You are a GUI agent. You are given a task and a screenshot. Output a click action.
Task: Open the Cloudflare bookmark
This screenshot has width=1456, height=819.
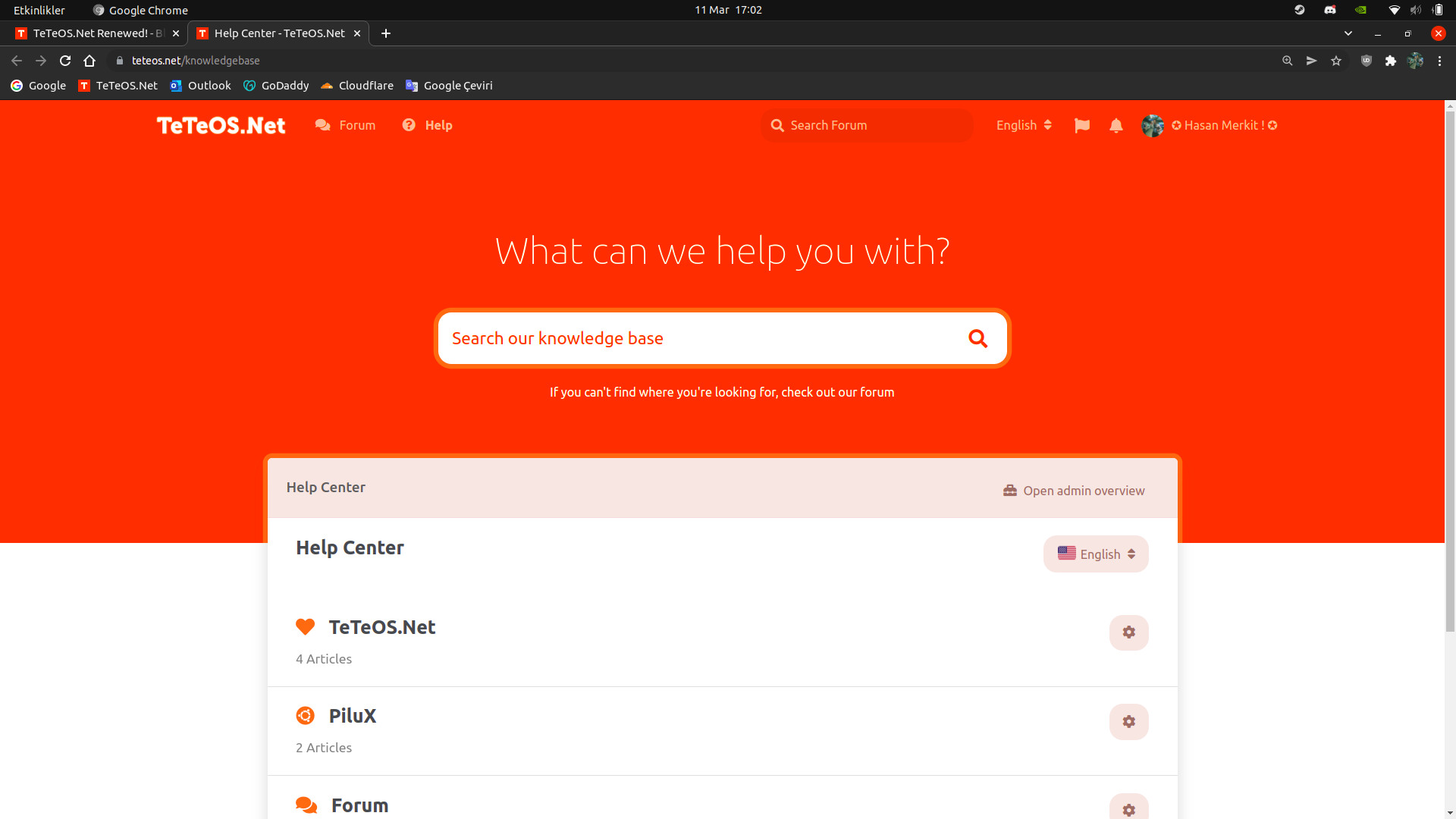tap(357, 86)
